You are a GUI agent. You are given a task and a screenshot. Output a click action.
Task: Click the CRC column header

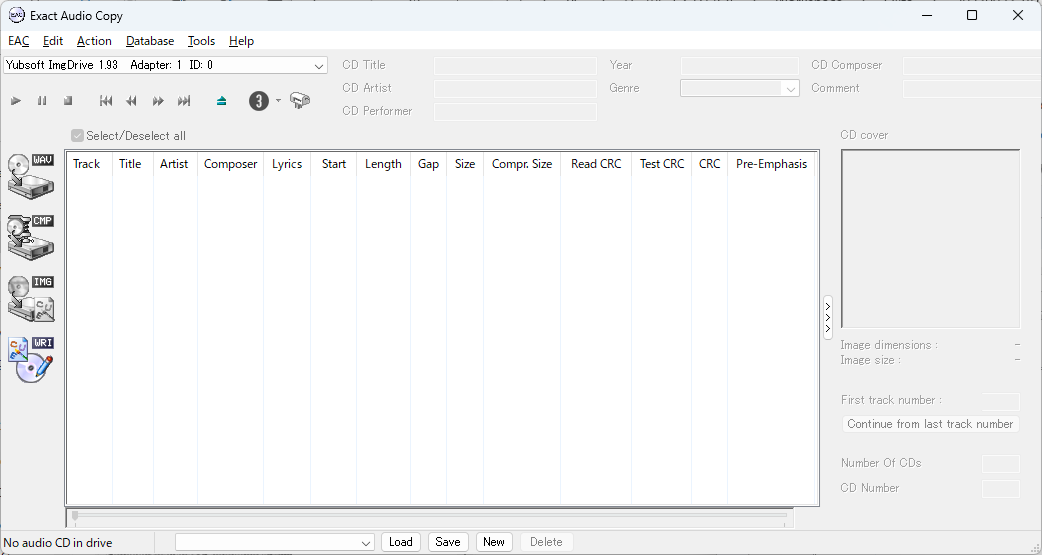[710, 164]
